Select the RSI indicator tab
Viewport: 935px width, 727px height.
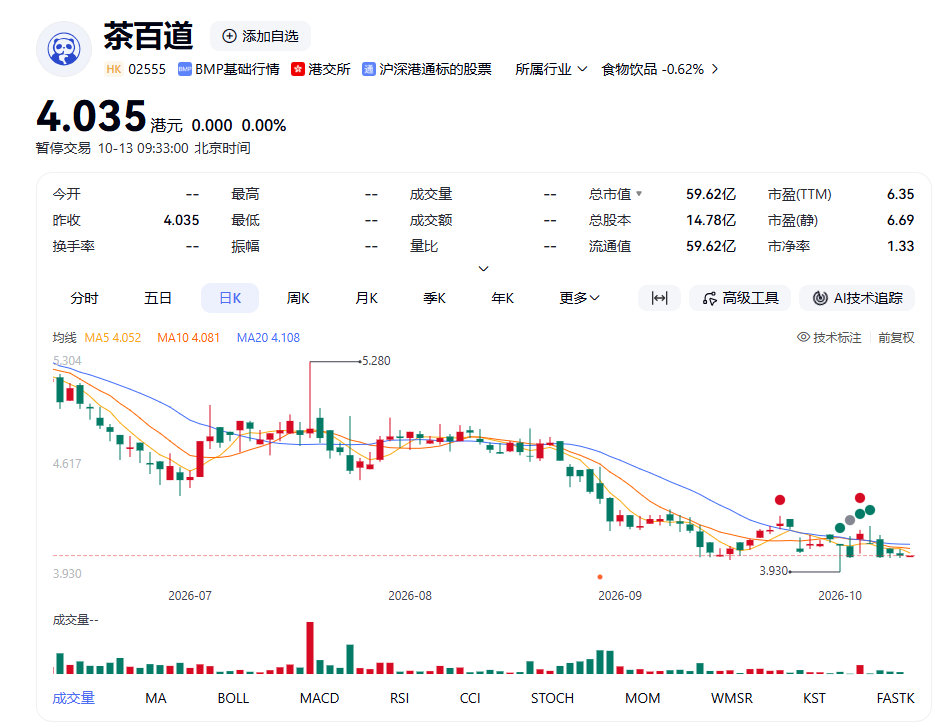click(400, 698)
